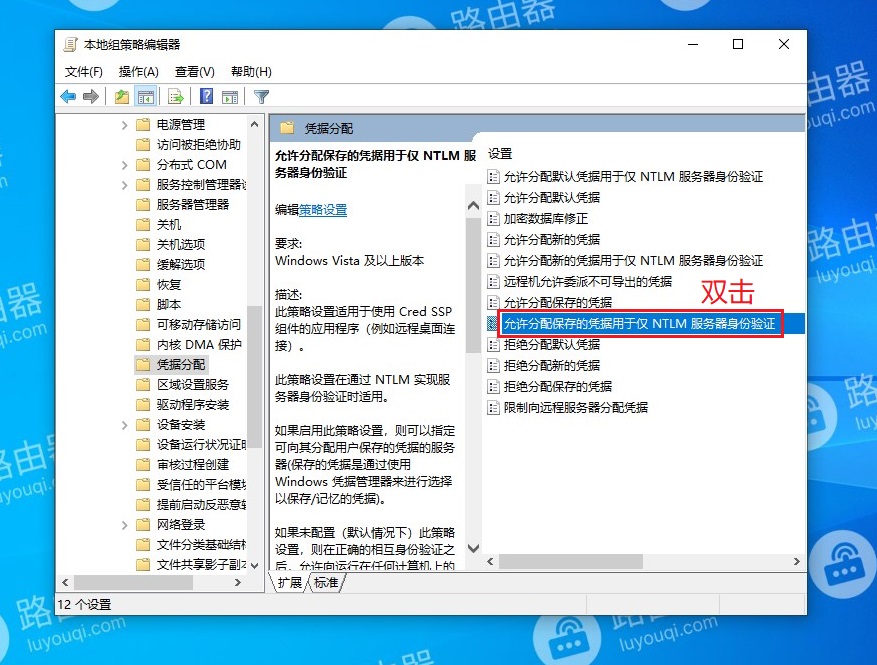Select the 脚本 folder in the tree
Viewport: 877px width, 665px height.
pos(169,305)
